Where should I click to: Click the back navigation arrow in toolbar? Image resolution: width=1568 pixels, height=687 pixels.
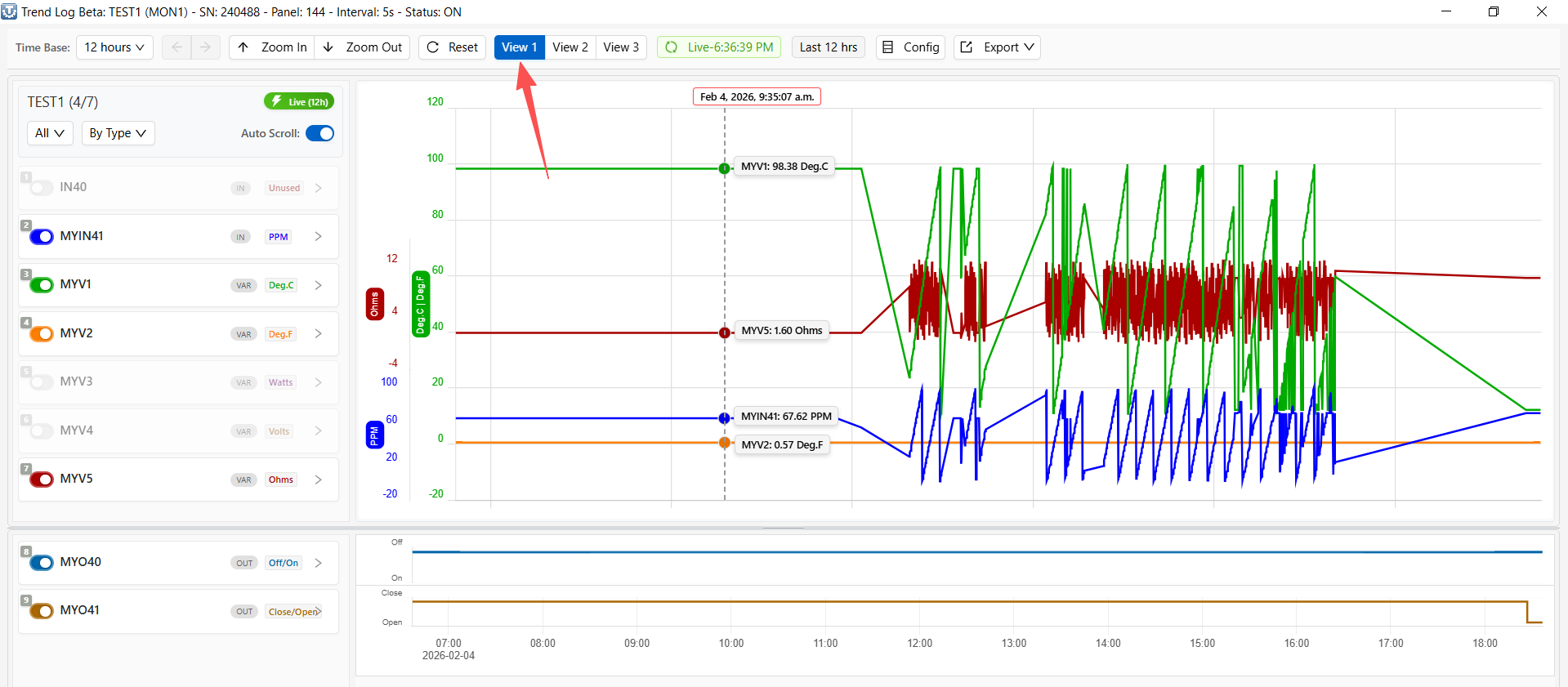click(x=176, y=47)
